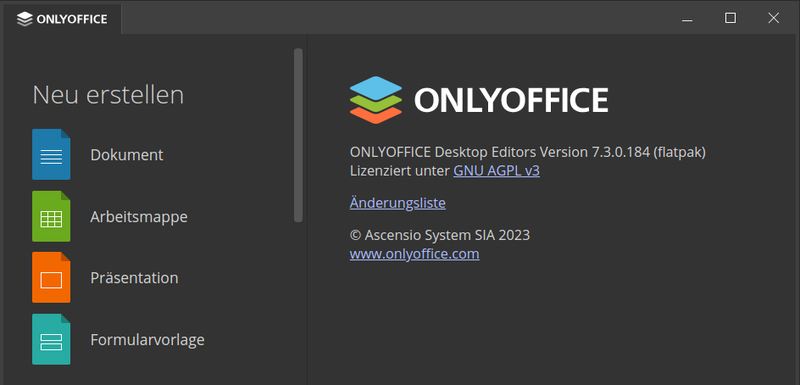Click the 'Neu erstellen' heading
Viewport: 800px width, 385px height.
click(x=108, y=95)
